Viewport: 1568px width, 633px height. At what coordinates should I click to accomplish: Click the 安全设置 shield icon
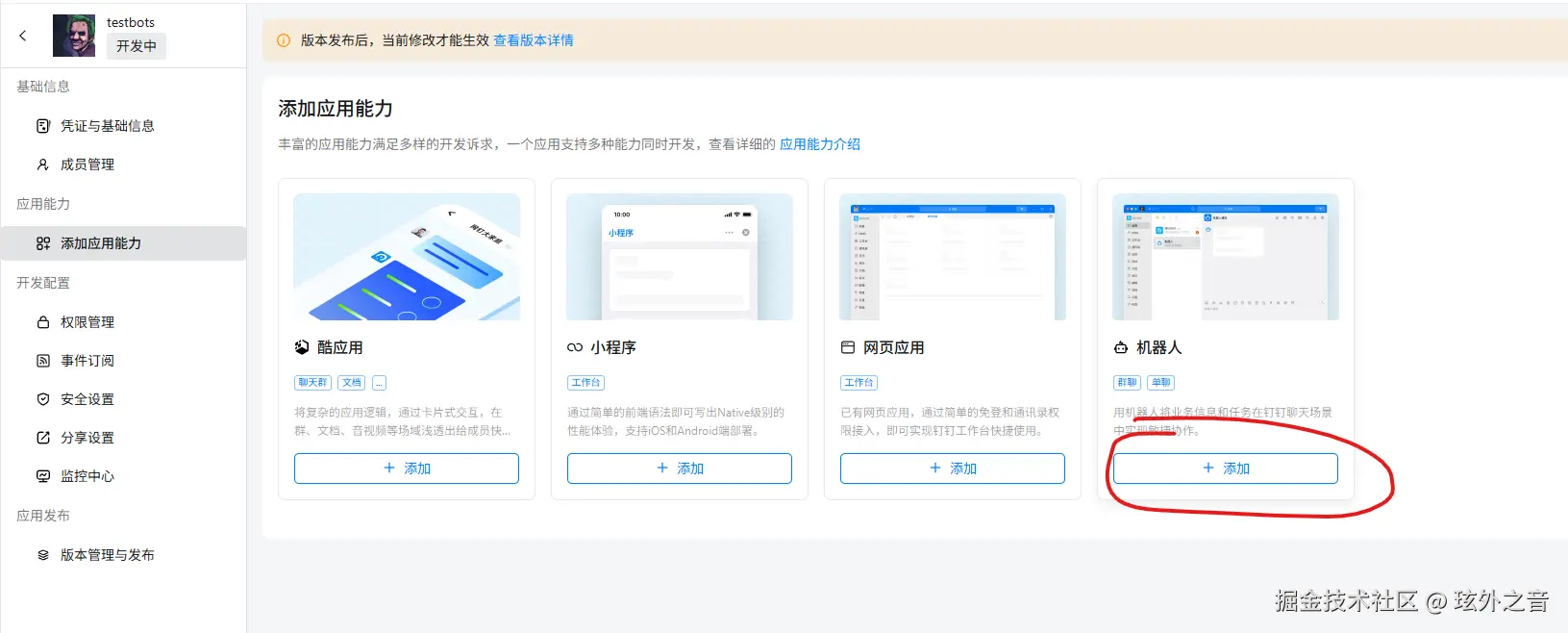coord(43,399)
